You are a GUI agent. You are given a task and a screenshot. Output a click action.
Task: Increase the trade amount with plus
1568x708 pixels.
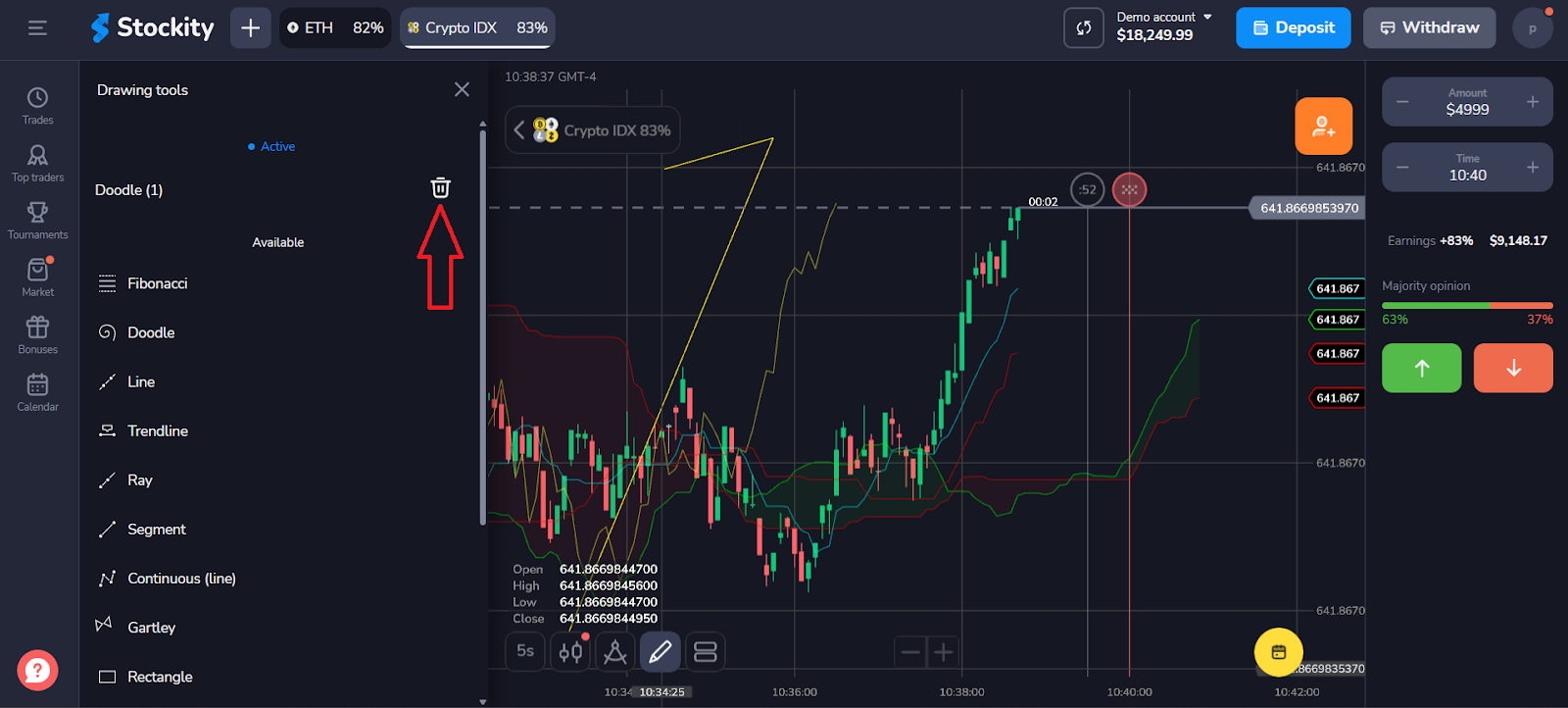coord(1533,102)
